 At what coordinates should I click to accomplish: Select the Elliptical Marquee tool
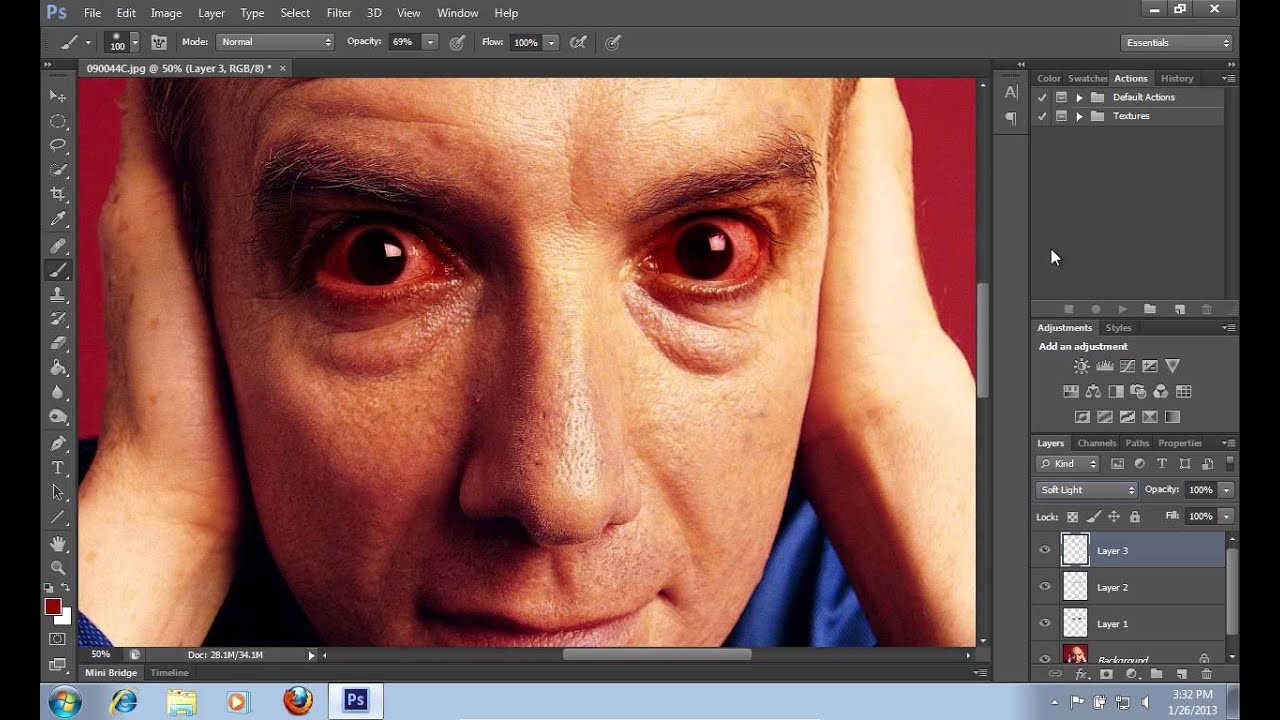pos(58,121)
